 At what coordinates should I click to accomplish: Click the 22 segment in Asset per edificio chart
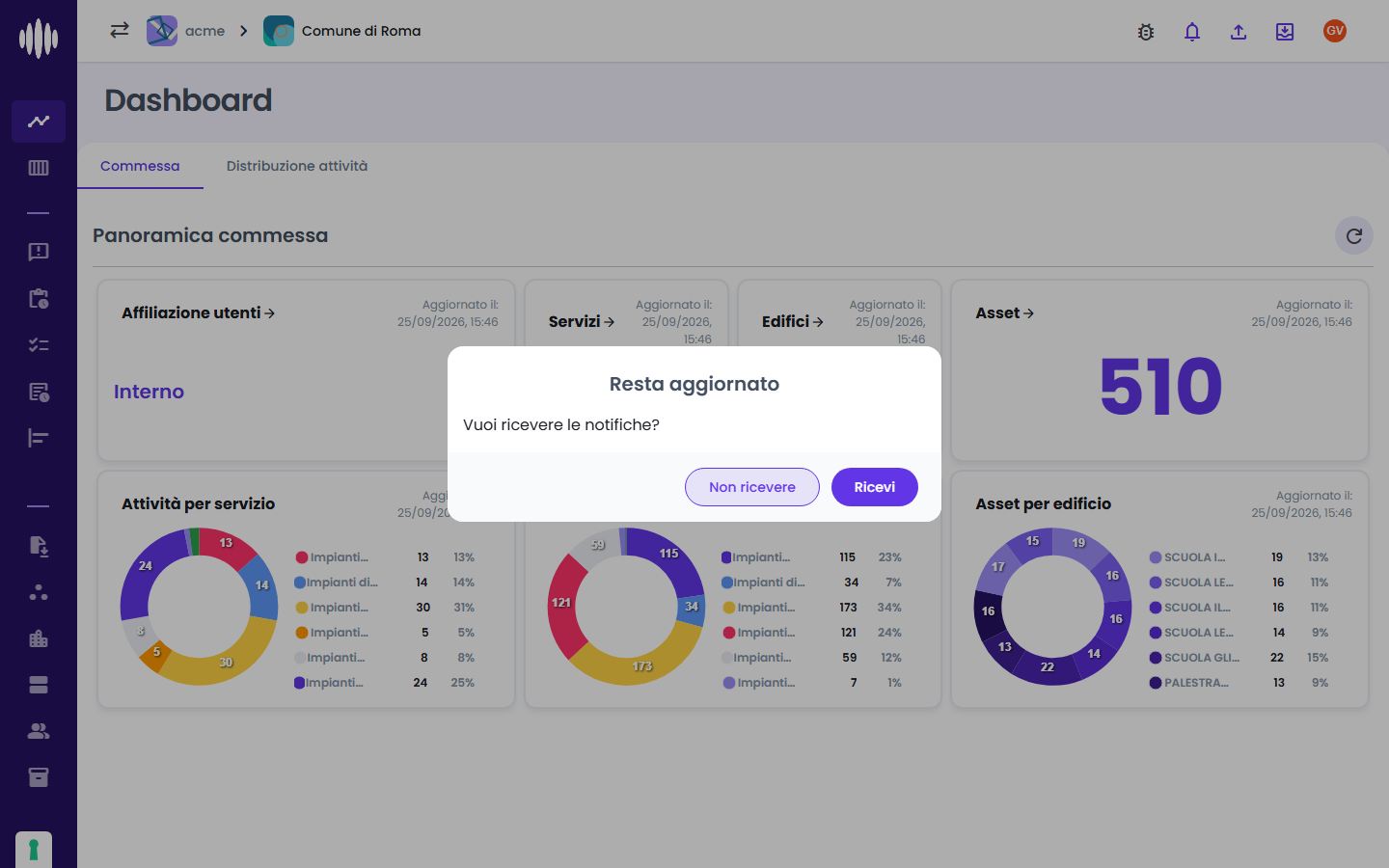[x=1048, y=667]
